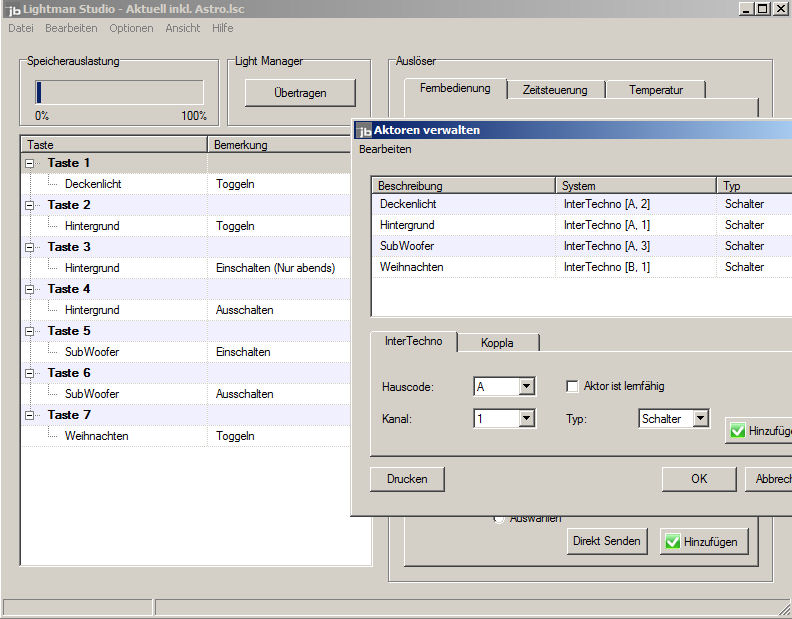The width and height of the screenshot is (792, 619).
Task: Switch to the Zeitsteuerung tab
Action: coord(555,90)
